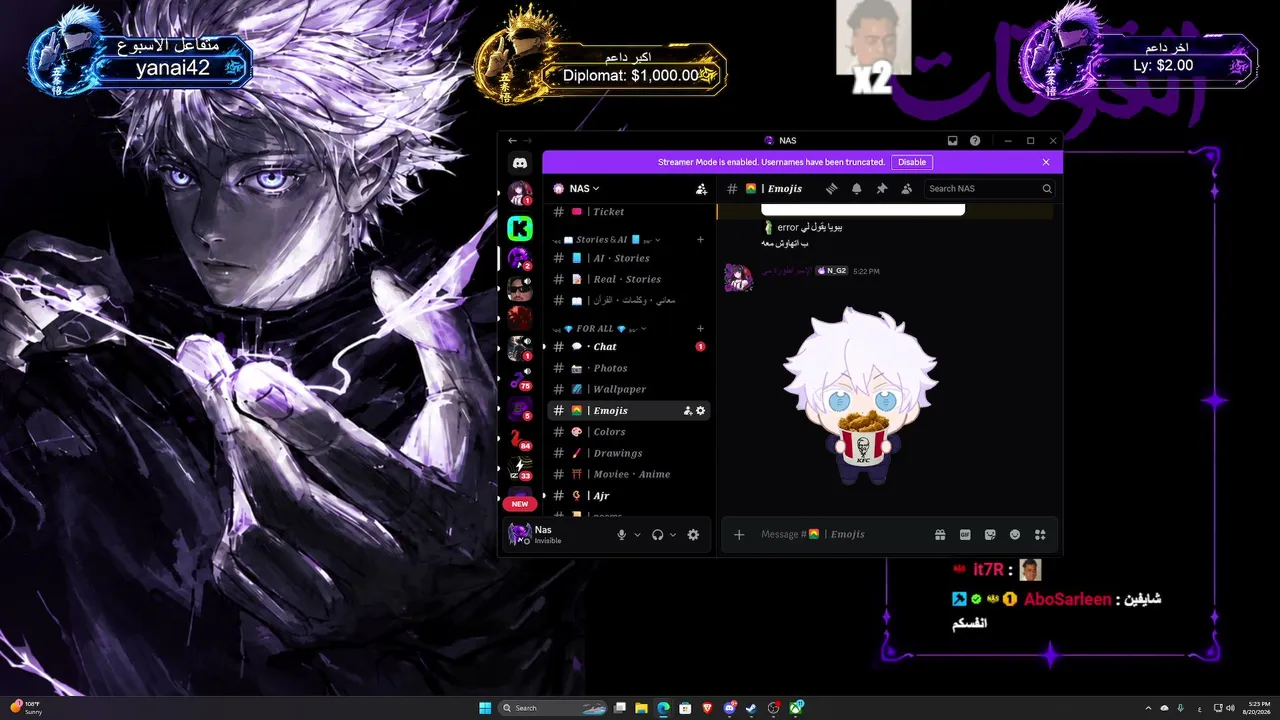
Task: Open the server icon with 84 badge
Action: point(520,439)
